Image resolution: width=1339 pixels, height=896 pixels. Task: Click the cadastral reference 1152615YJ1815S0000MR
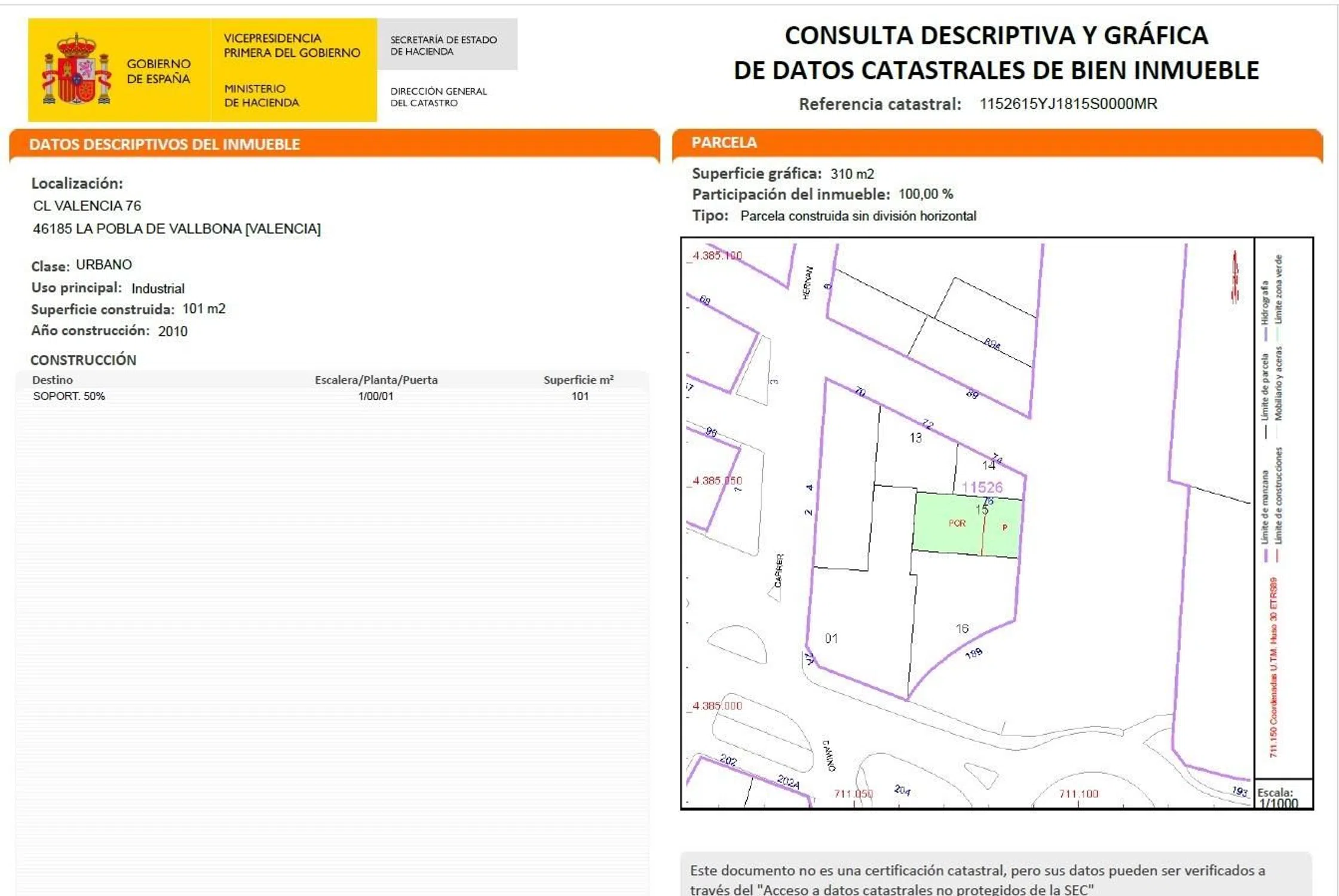(x=1068, y=104)
